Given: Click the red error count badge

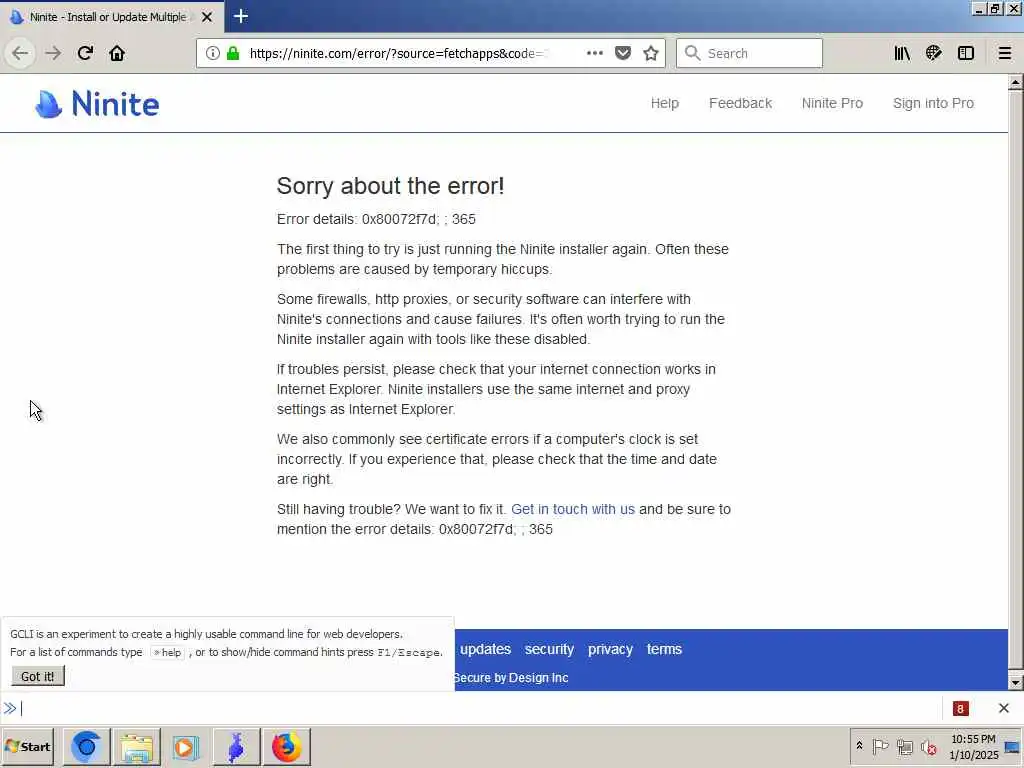Looking at the screenshot, I should pyautogui.click(x=960, y=709).
